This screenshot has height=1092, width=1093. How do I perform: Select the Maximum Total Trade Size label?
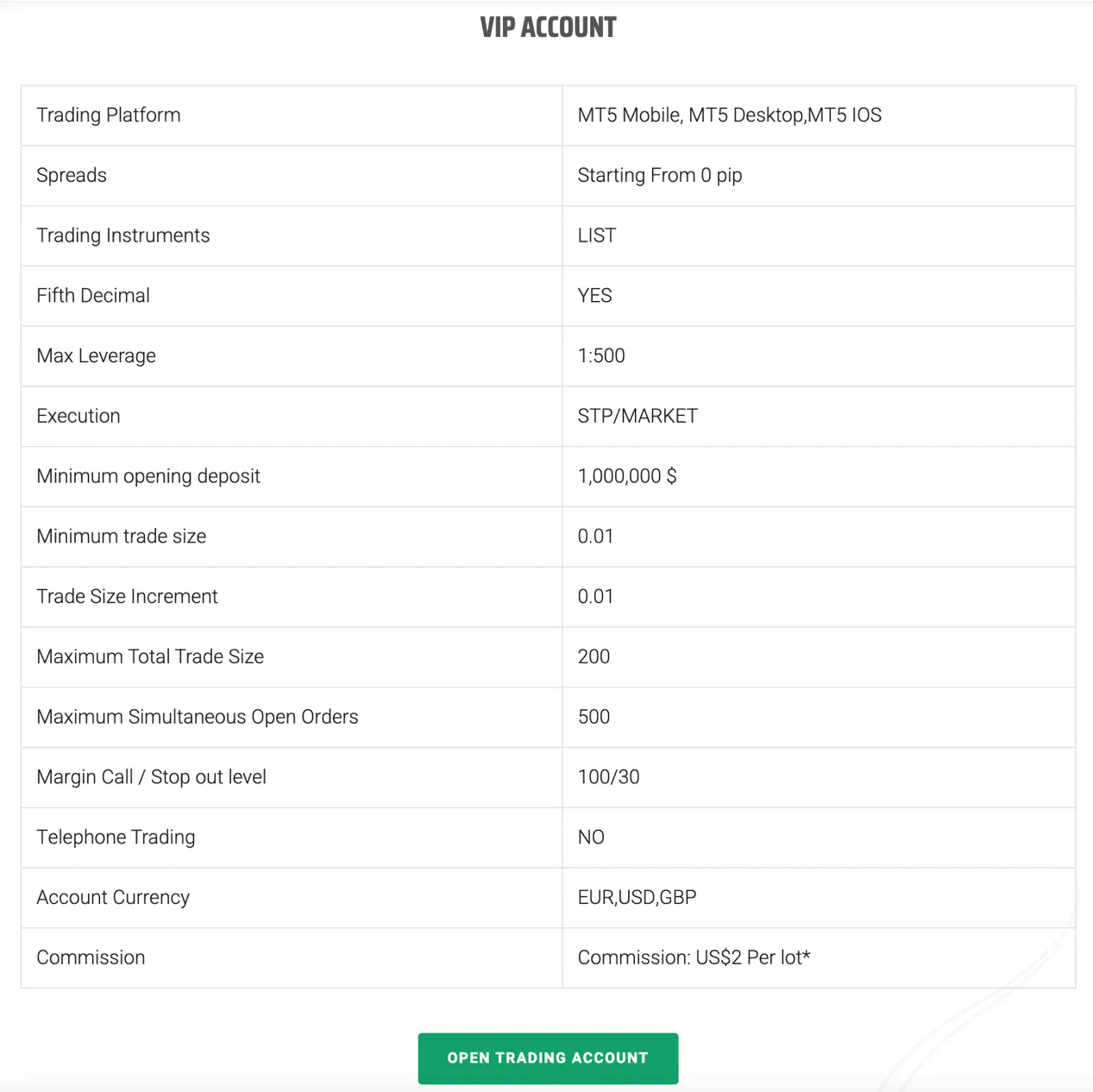150,656
